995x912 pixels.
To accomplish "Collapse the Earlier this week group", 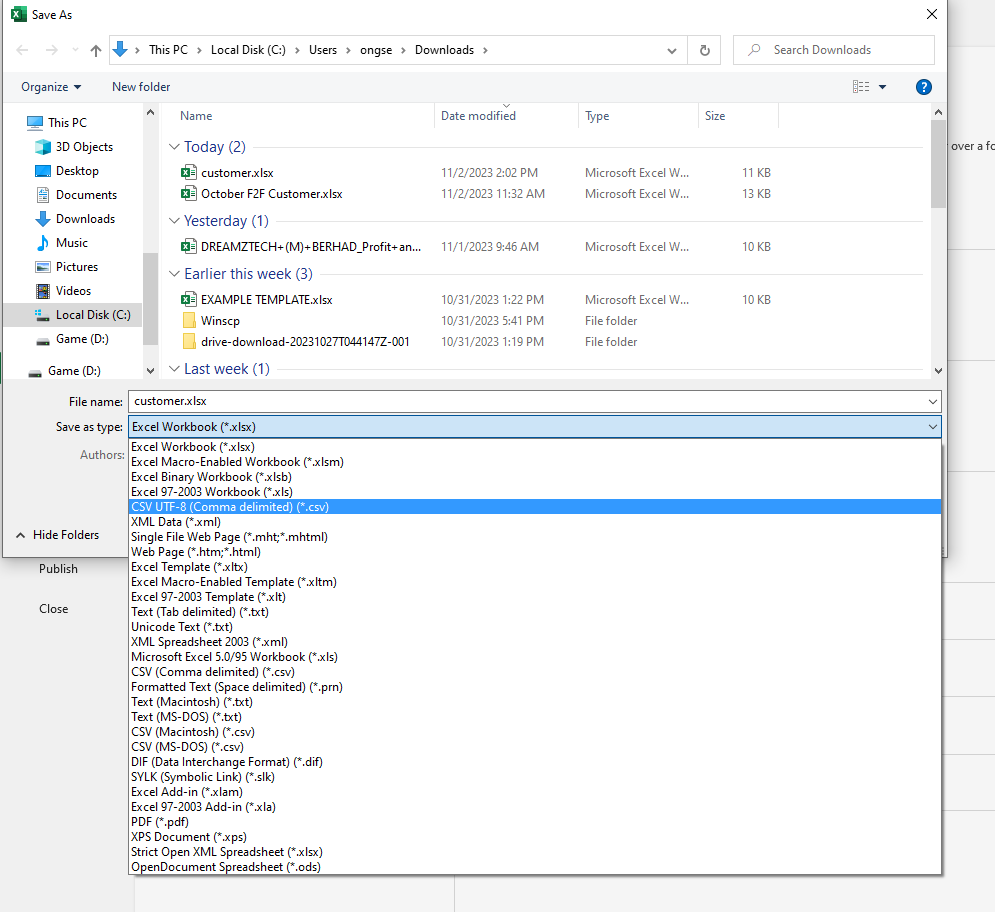I will [175, 274].
